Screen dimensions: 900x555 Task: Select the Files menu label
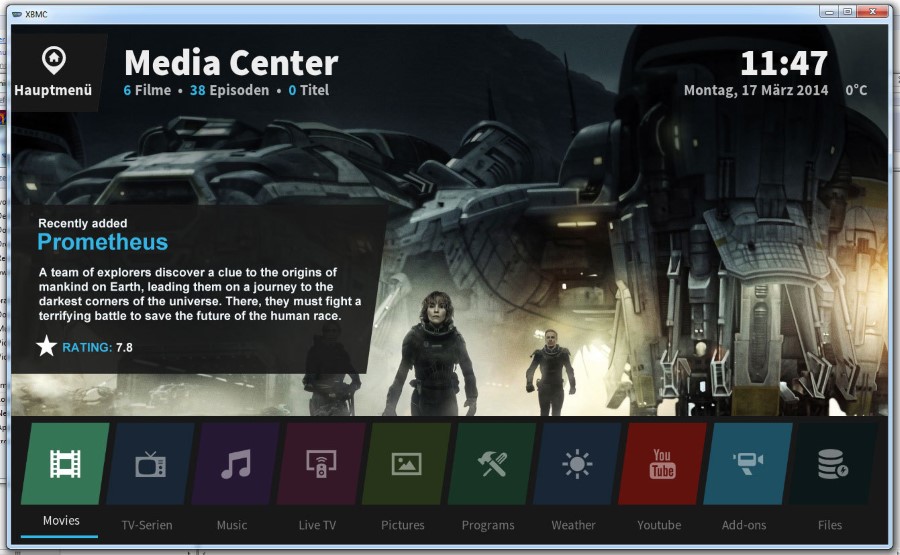830,525
